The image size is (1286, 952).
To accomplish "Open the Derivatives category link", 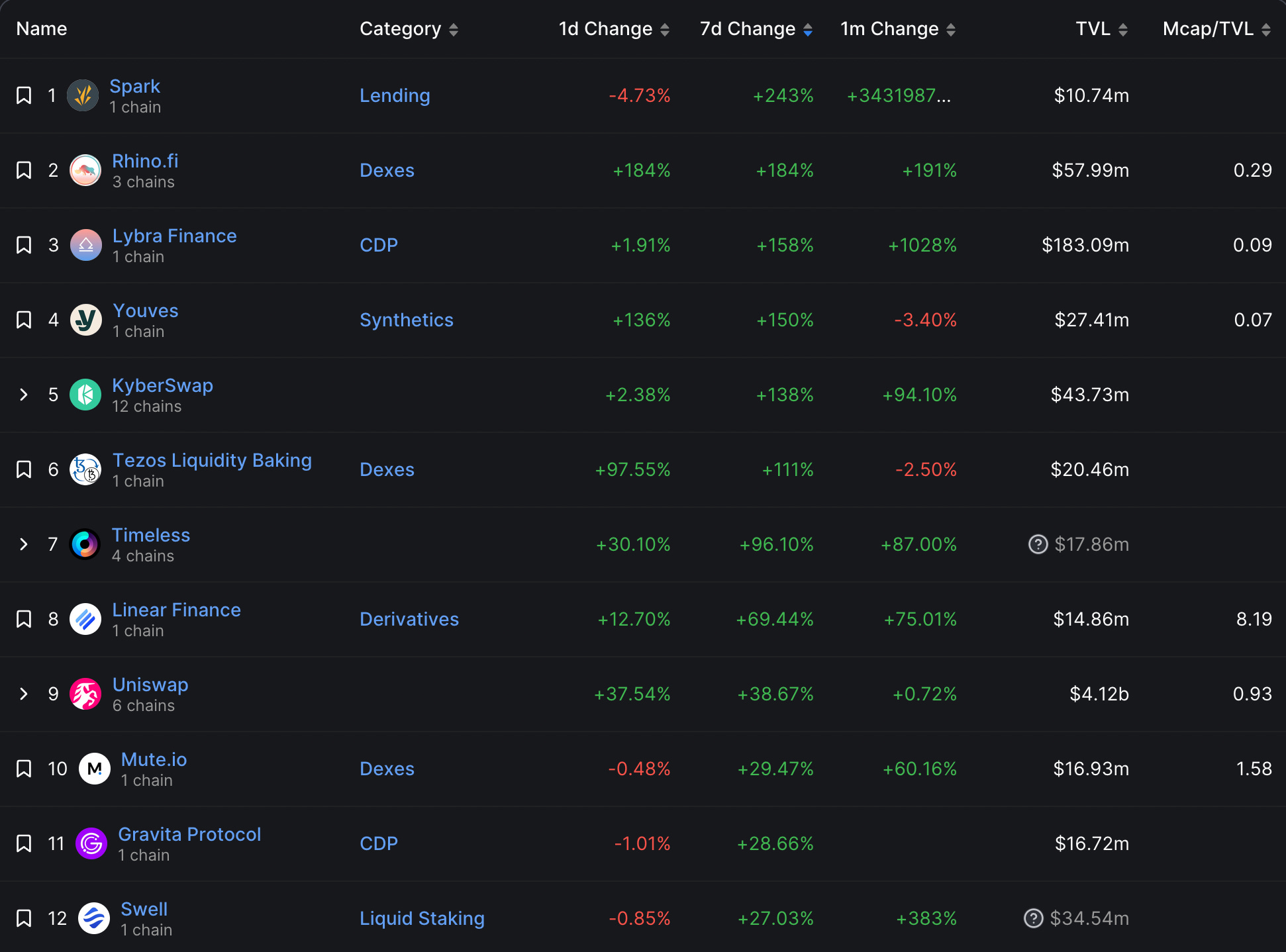I will click(x=409, y=620).
